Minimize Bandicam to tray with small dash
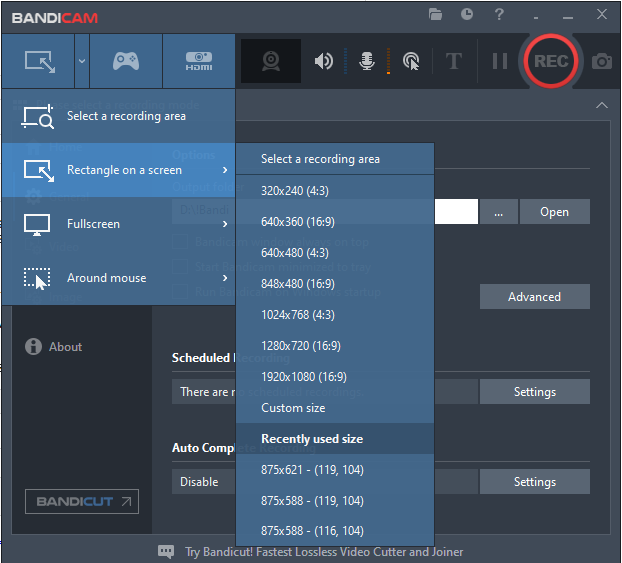This screenshot has height=563, width=622. tap(536, 18)
